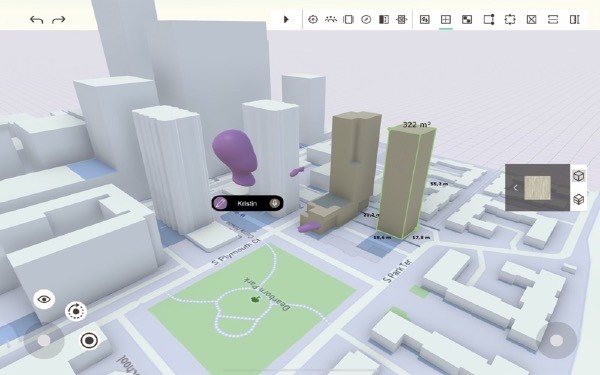Select the dashed selection box tool

(x=510, y=19)
